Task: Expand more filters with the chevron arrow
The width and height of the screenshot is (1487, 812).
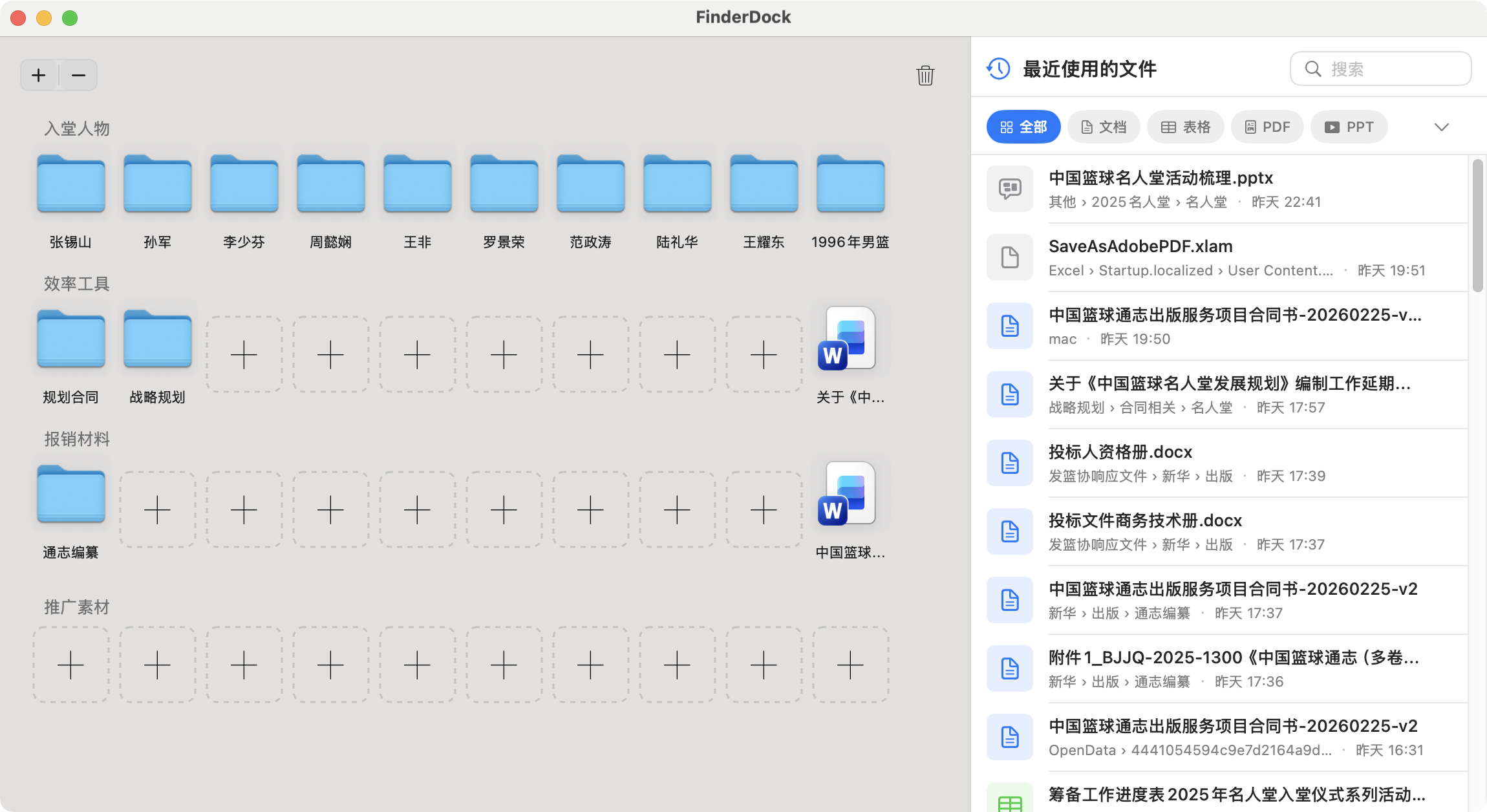Action: point(1440,127)
